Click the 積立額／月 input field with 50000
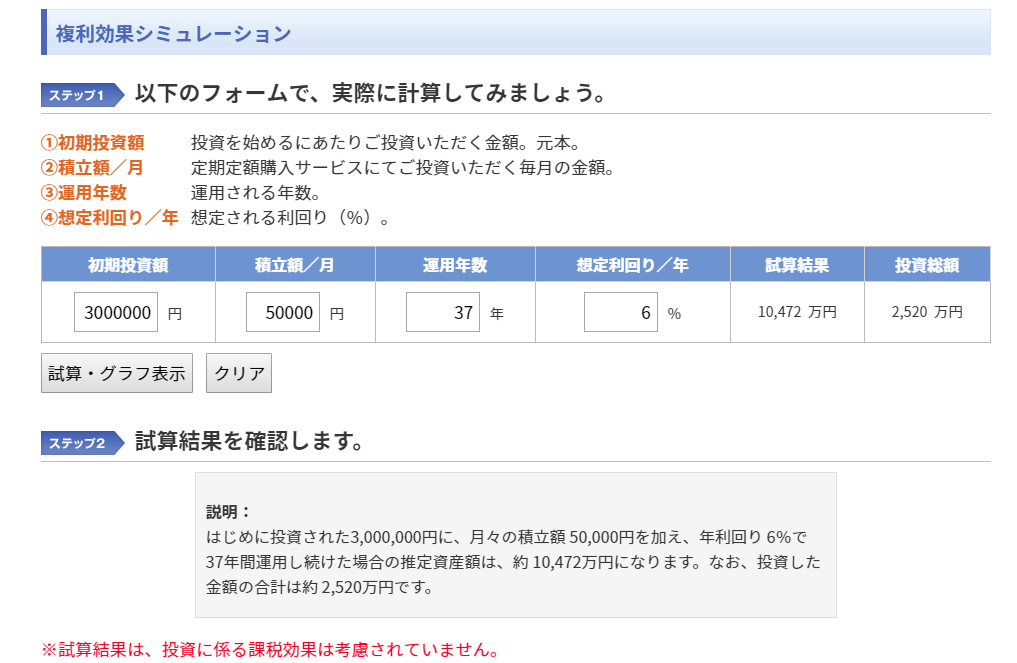1017x663 pixels. point(283,312)
